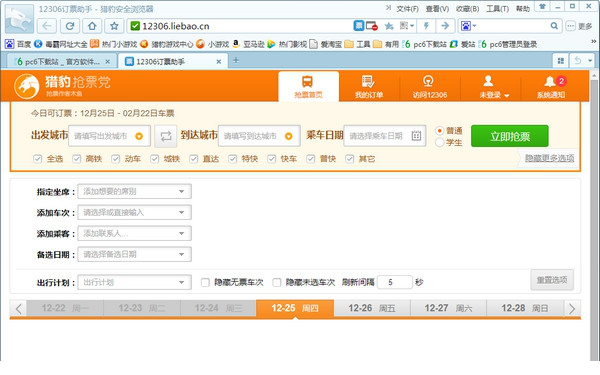Screen dimensions: 600x375
Task: Open the Baidu search engine selector
Action: [x=468, y=26]
